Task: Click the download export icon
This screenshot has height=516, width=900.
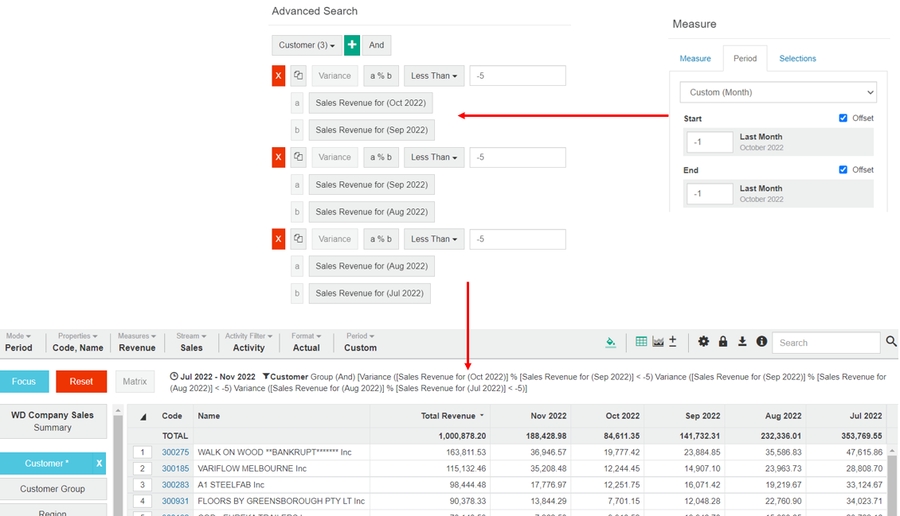Action: coord(742,342)
